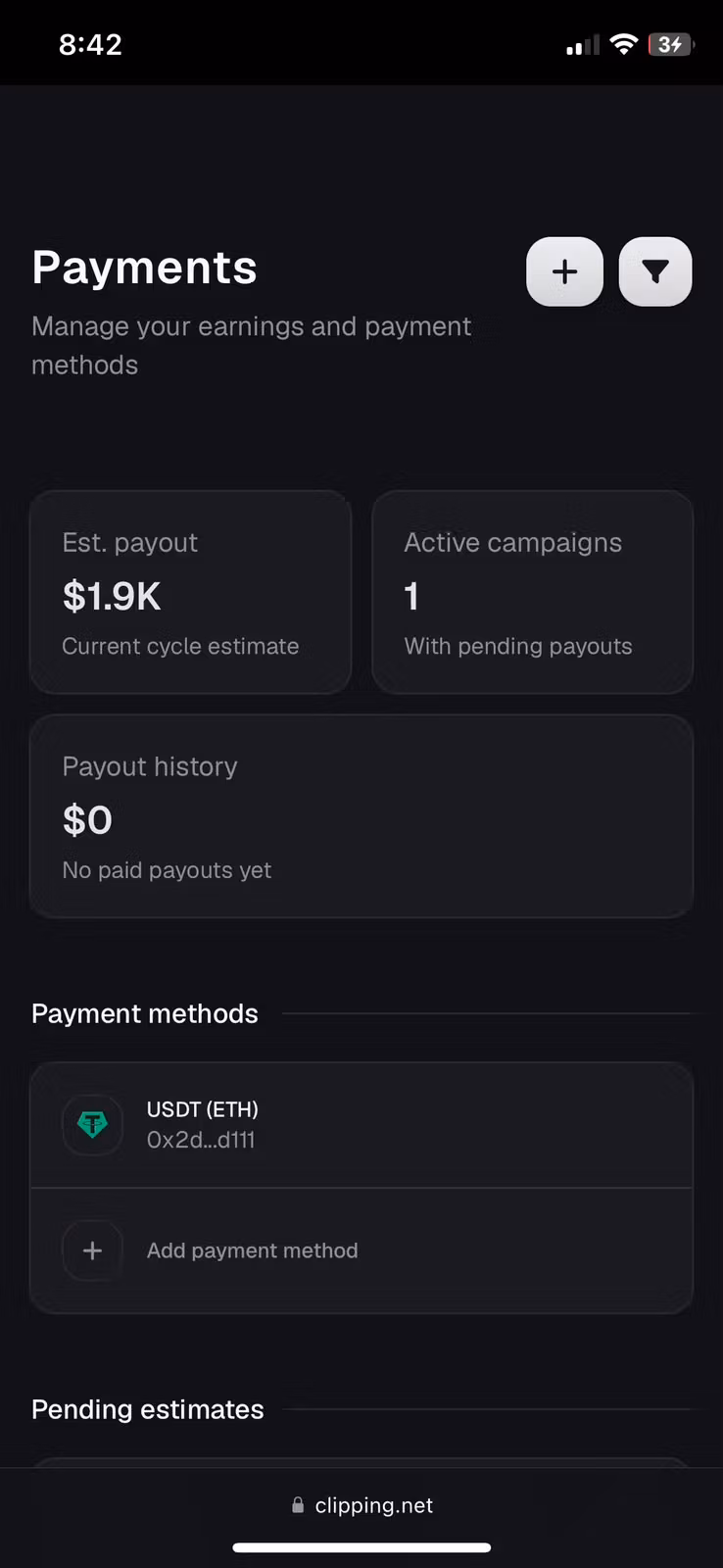Open the filter funnel button
Screen dimensions: 723x1568
[x=655, y=271]
